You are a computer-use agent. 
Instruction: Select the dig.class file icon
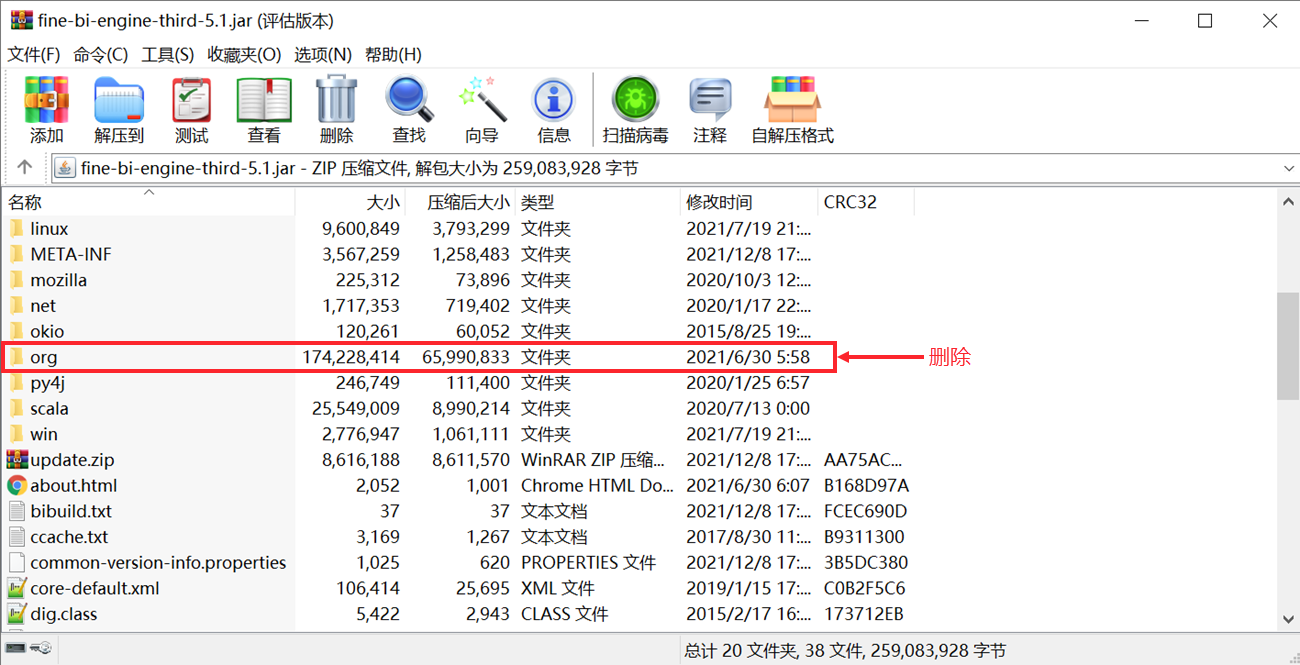point(17,614)
